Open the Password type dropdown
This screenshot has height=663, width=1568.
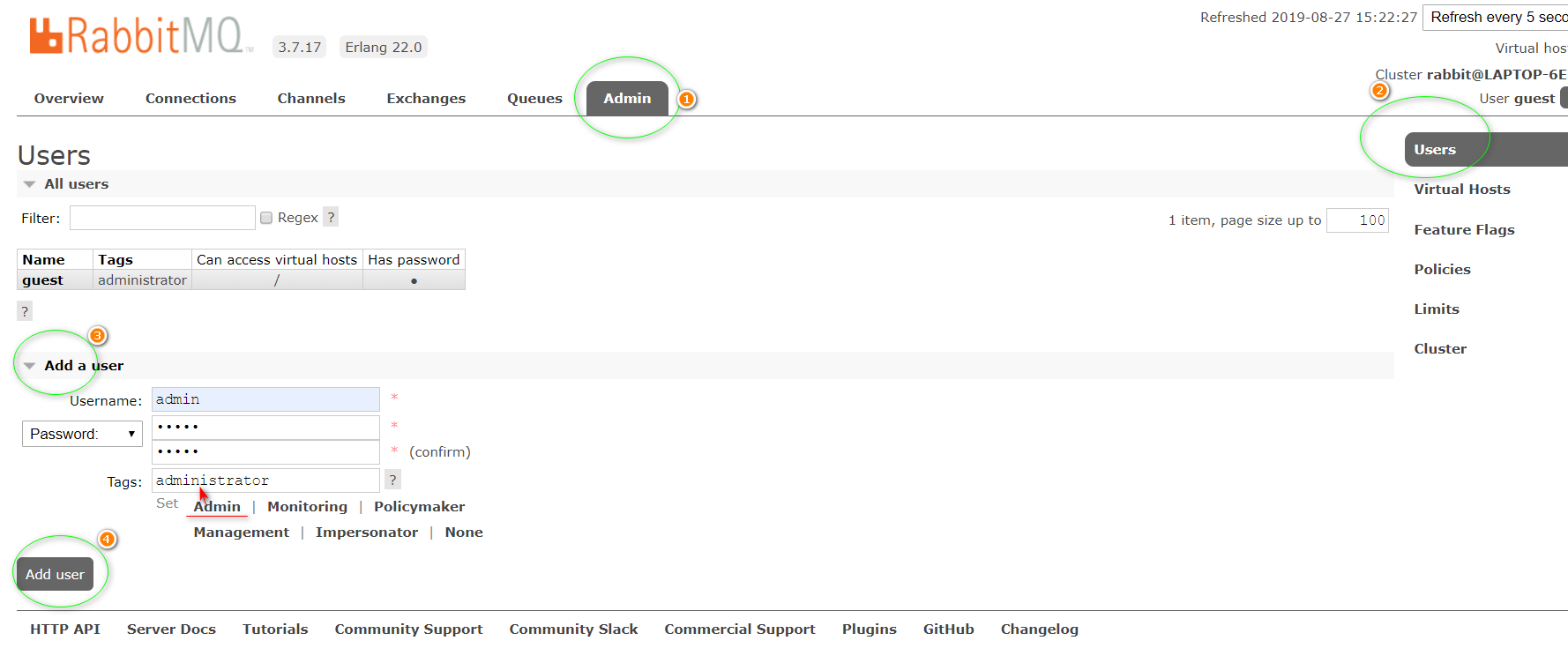pos(82,434)
